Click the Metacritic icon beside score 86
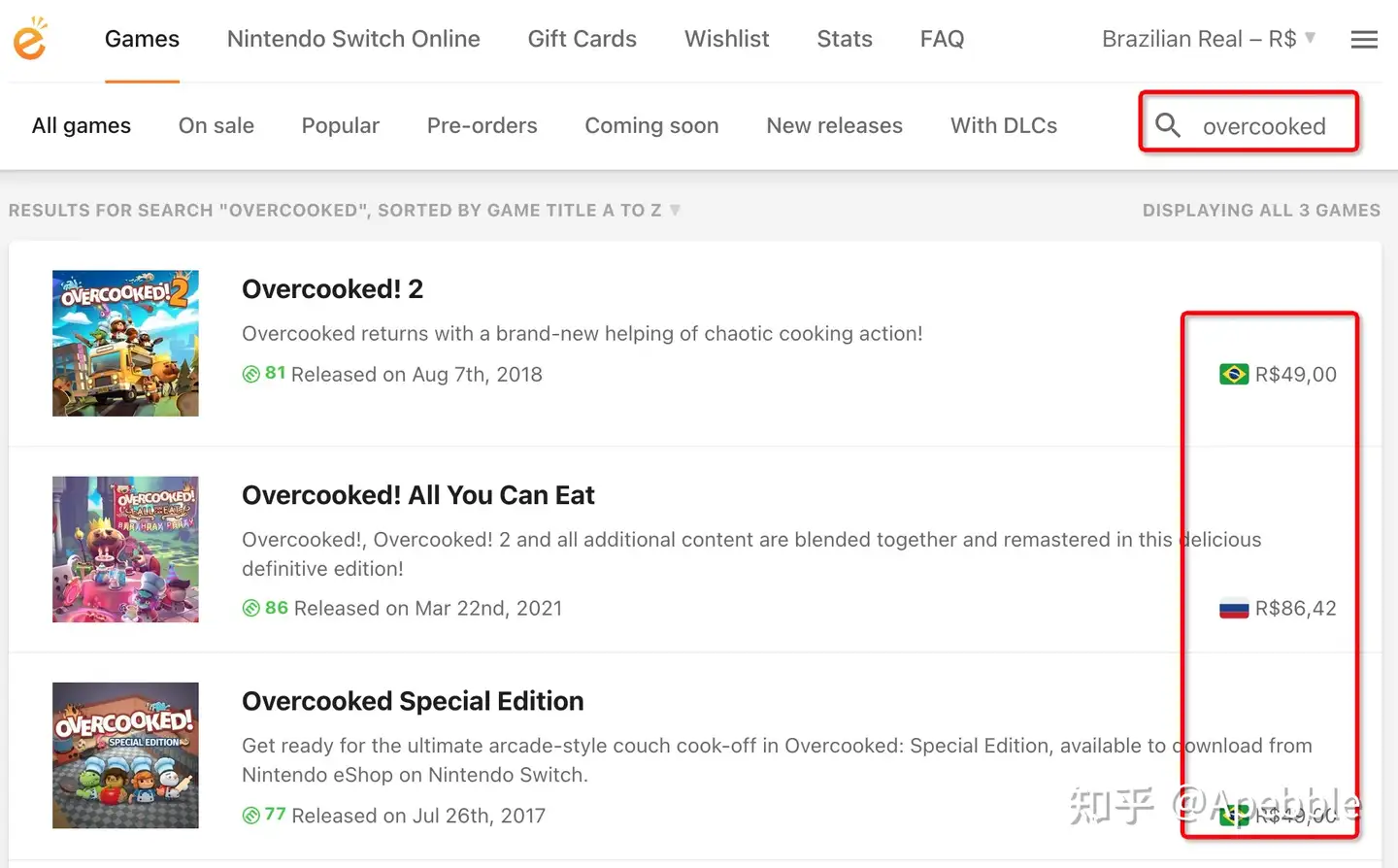Viewport: 1398px width, 868px height. [x=251, y=608]
